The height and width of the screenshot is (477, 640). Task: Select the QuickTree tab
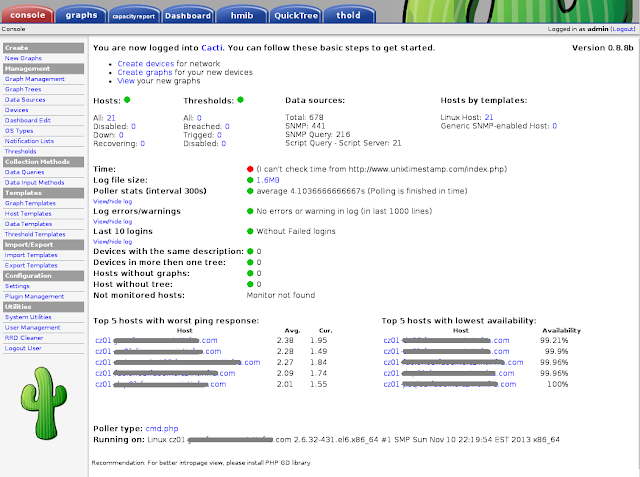click(x=296, y=16)
